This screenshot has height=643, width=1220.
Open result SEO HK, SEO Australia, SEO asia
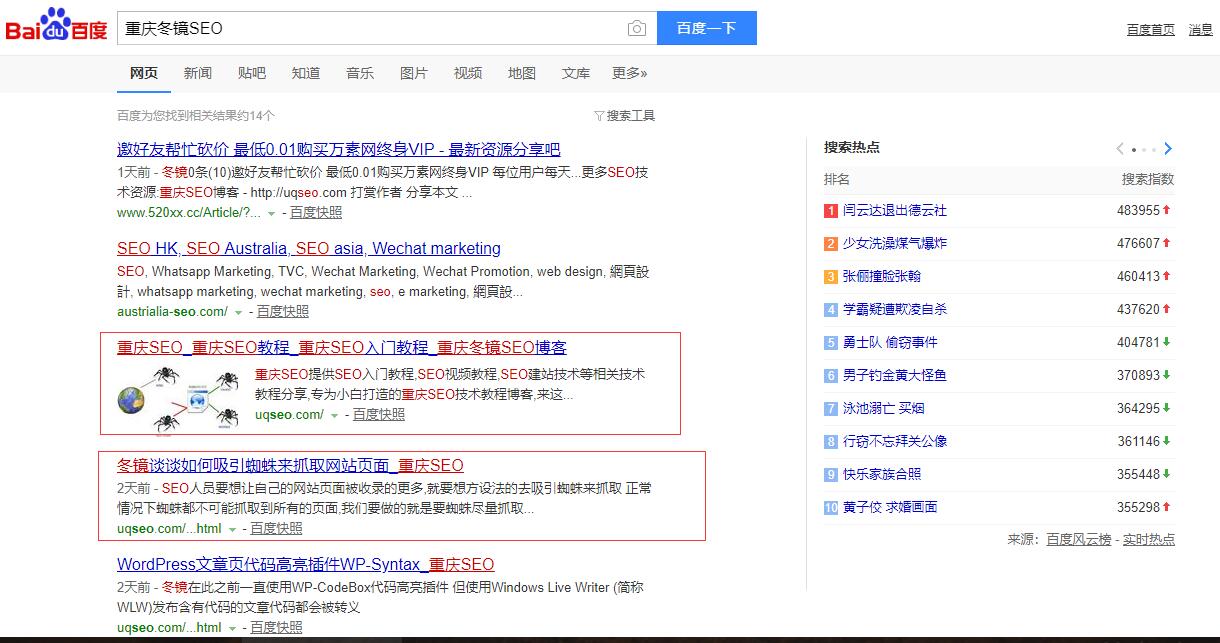coord(309,248)
